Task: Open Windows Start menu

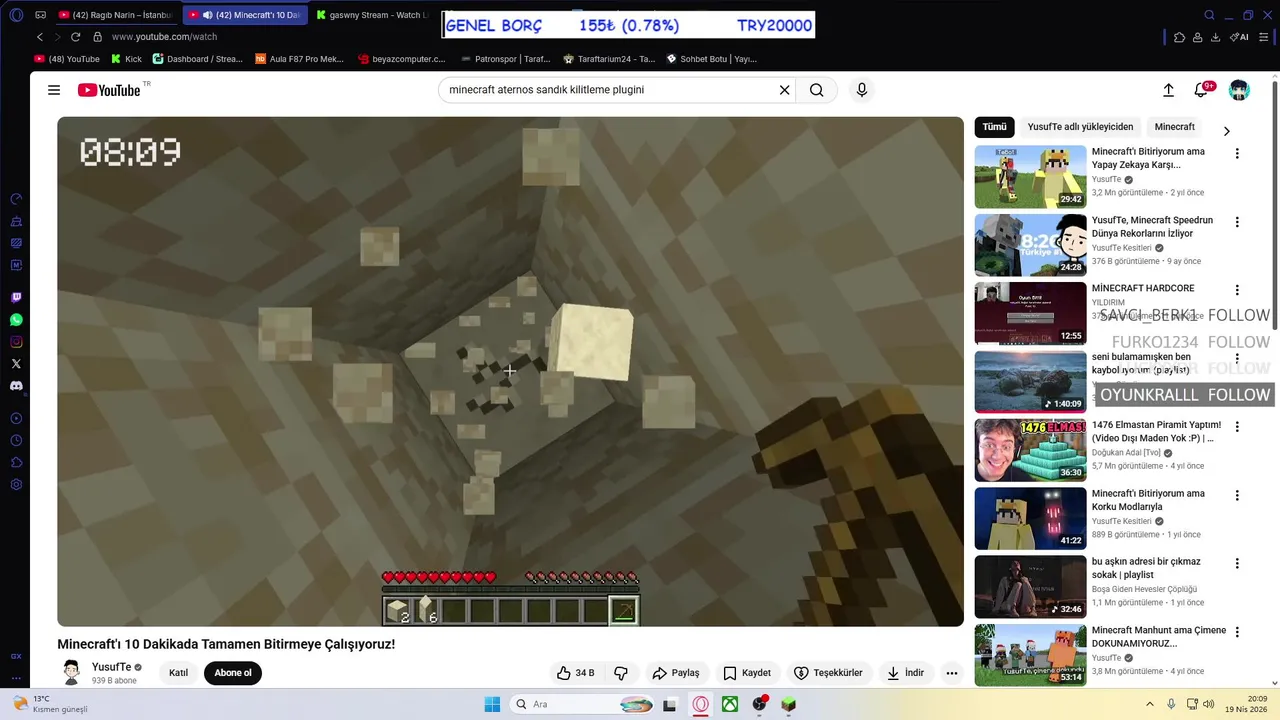Action: click(492, 704)
